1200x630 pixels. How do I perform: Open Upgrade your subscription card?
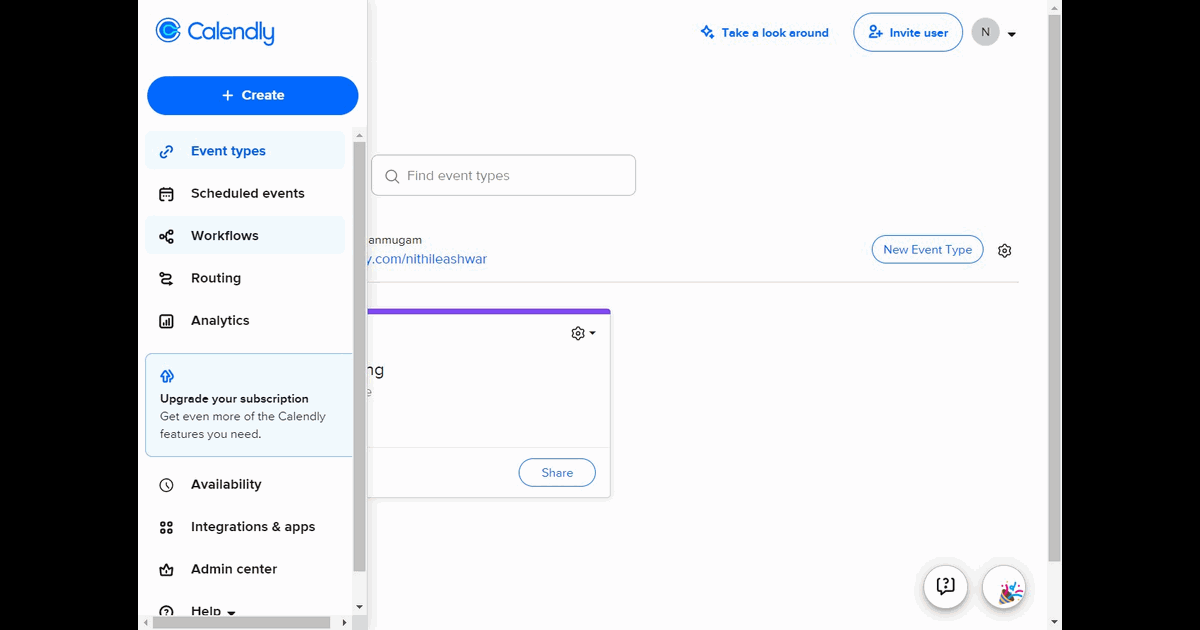[249, 404]
